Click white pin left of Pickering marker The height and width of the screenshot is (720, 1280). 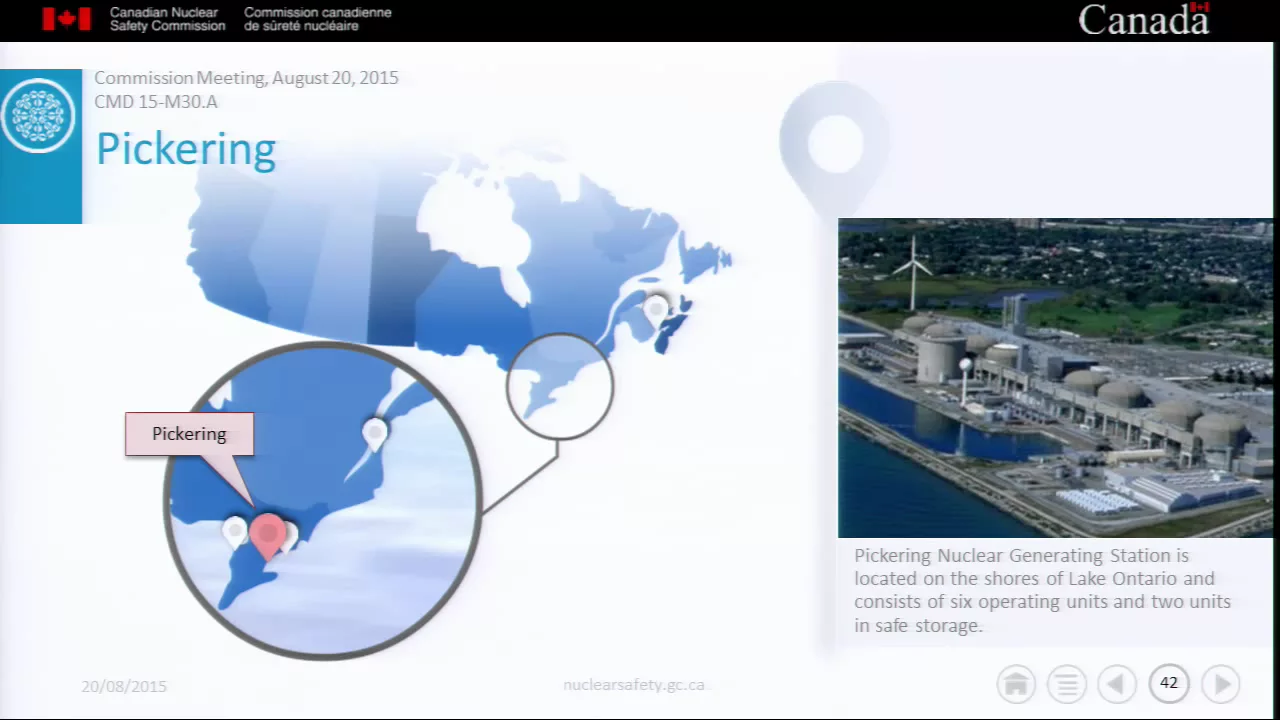pyautogui.click(x=234, y=532)
